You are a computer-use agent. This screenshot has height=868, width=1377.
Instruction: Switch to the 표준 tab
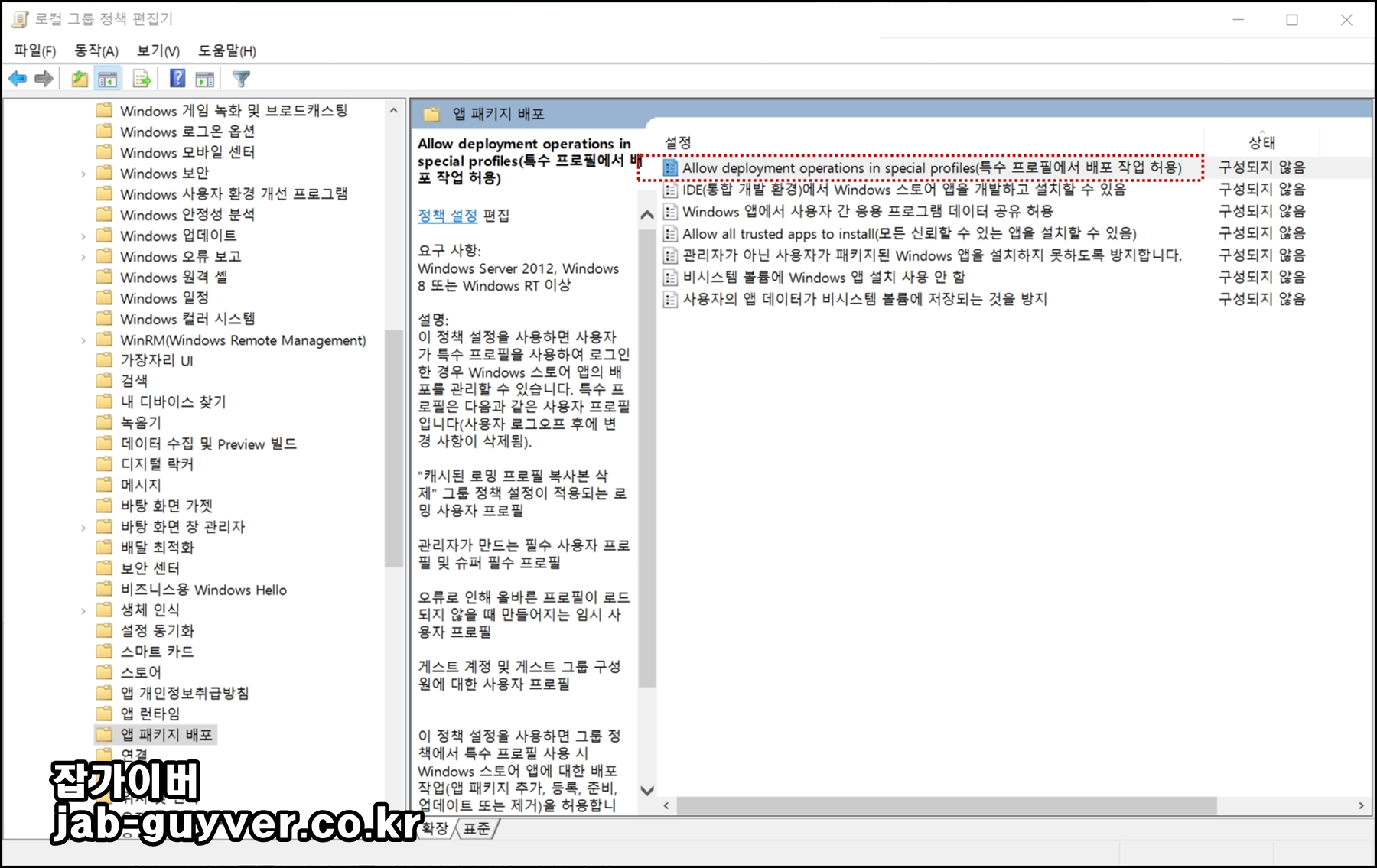coord(476,828)
